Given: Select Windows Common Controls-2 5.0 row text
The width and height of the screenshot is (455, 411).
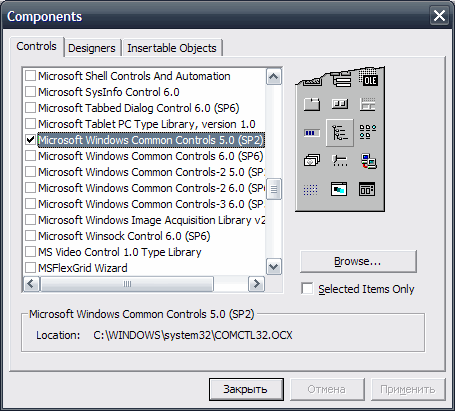Looking at the screenshot, I should pos(151,172).
